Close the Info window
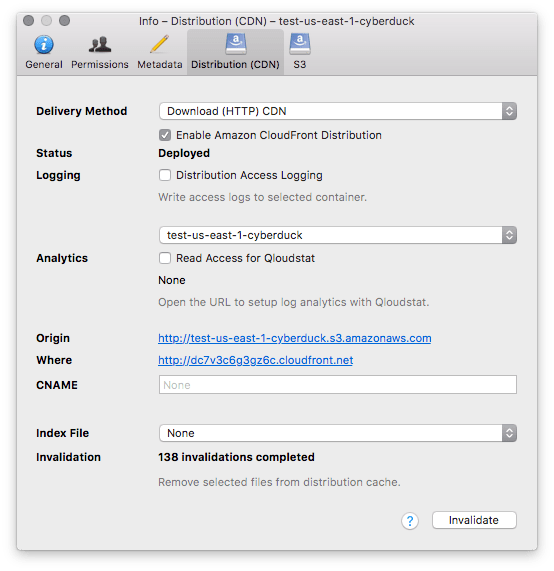 (x=28, y=20)
